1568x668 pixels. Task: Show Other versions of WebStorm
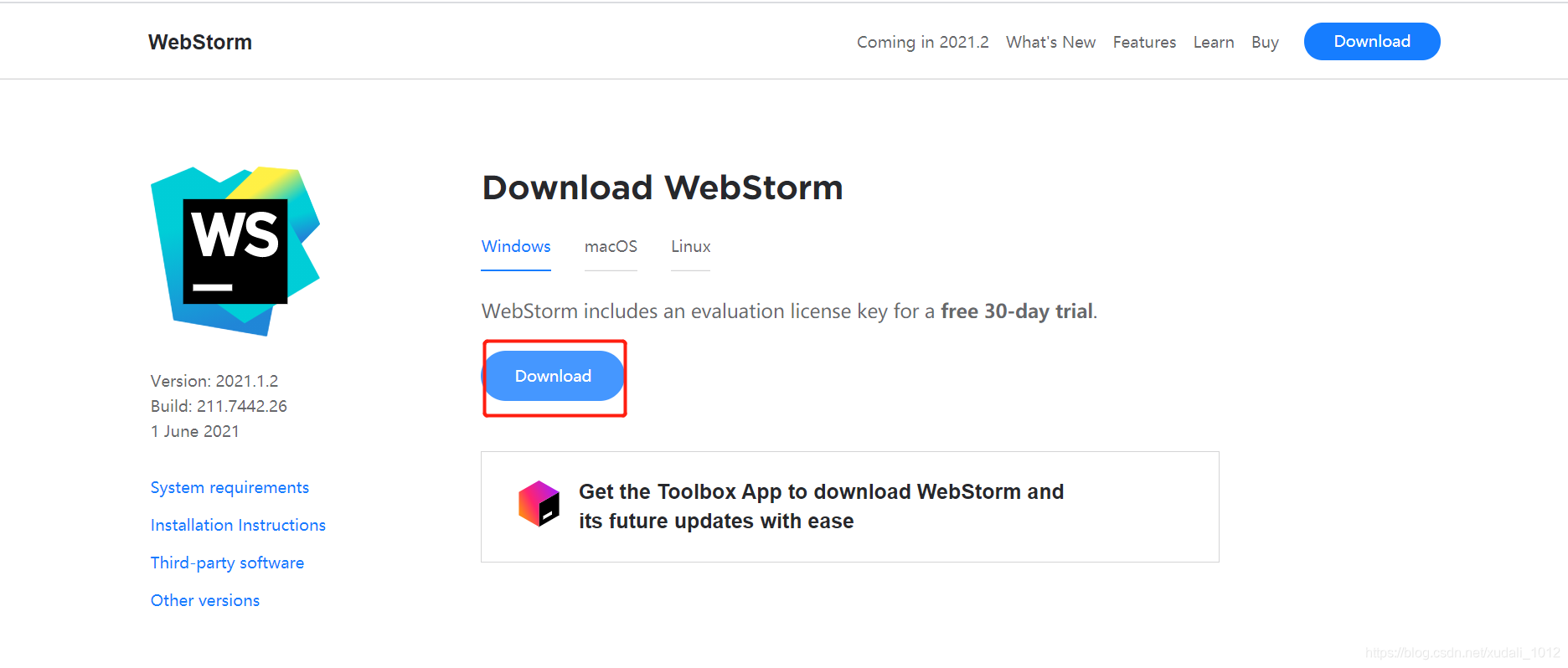tap(204, 600)
